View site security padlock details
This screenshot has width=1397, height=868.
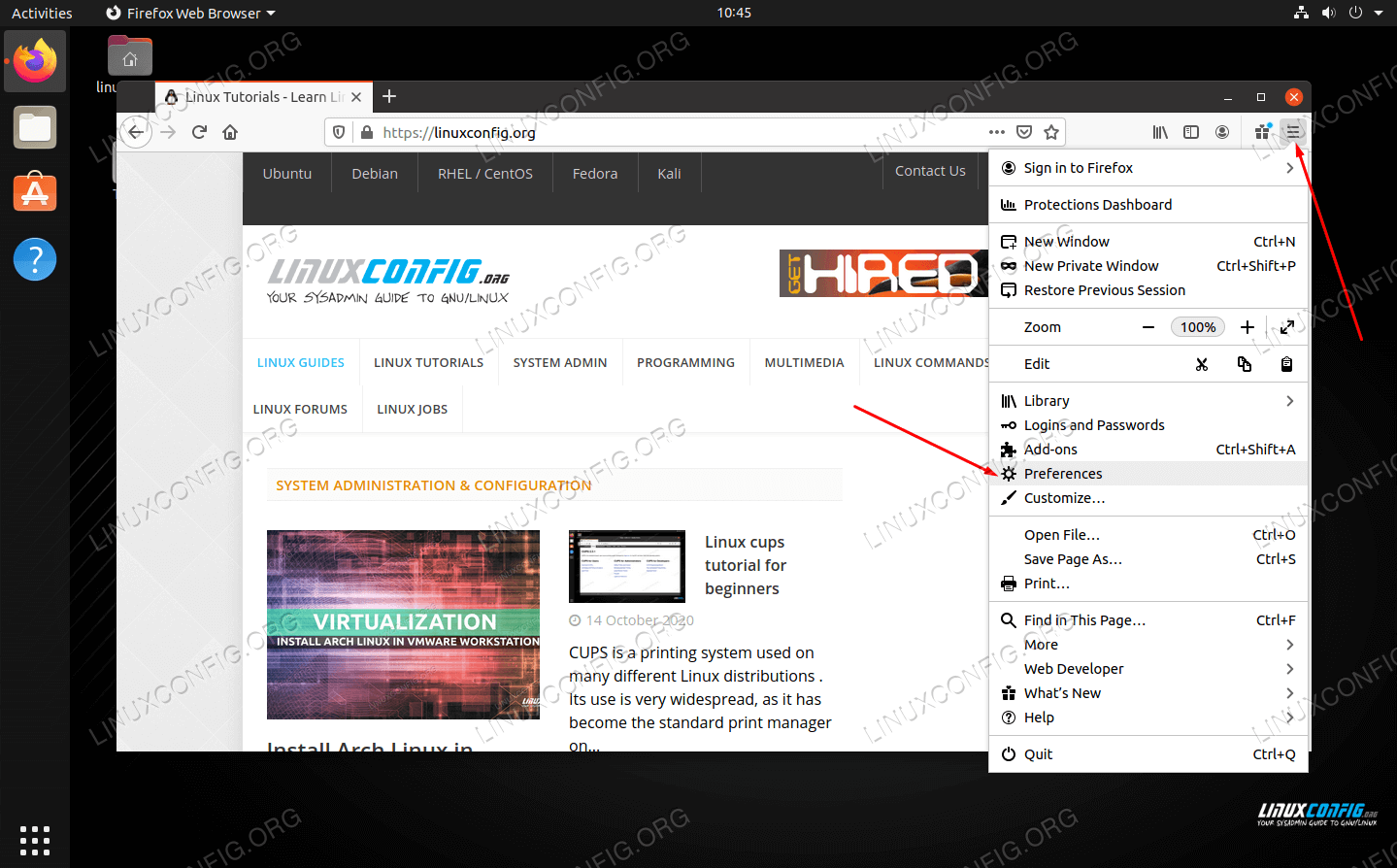point(366,132)
